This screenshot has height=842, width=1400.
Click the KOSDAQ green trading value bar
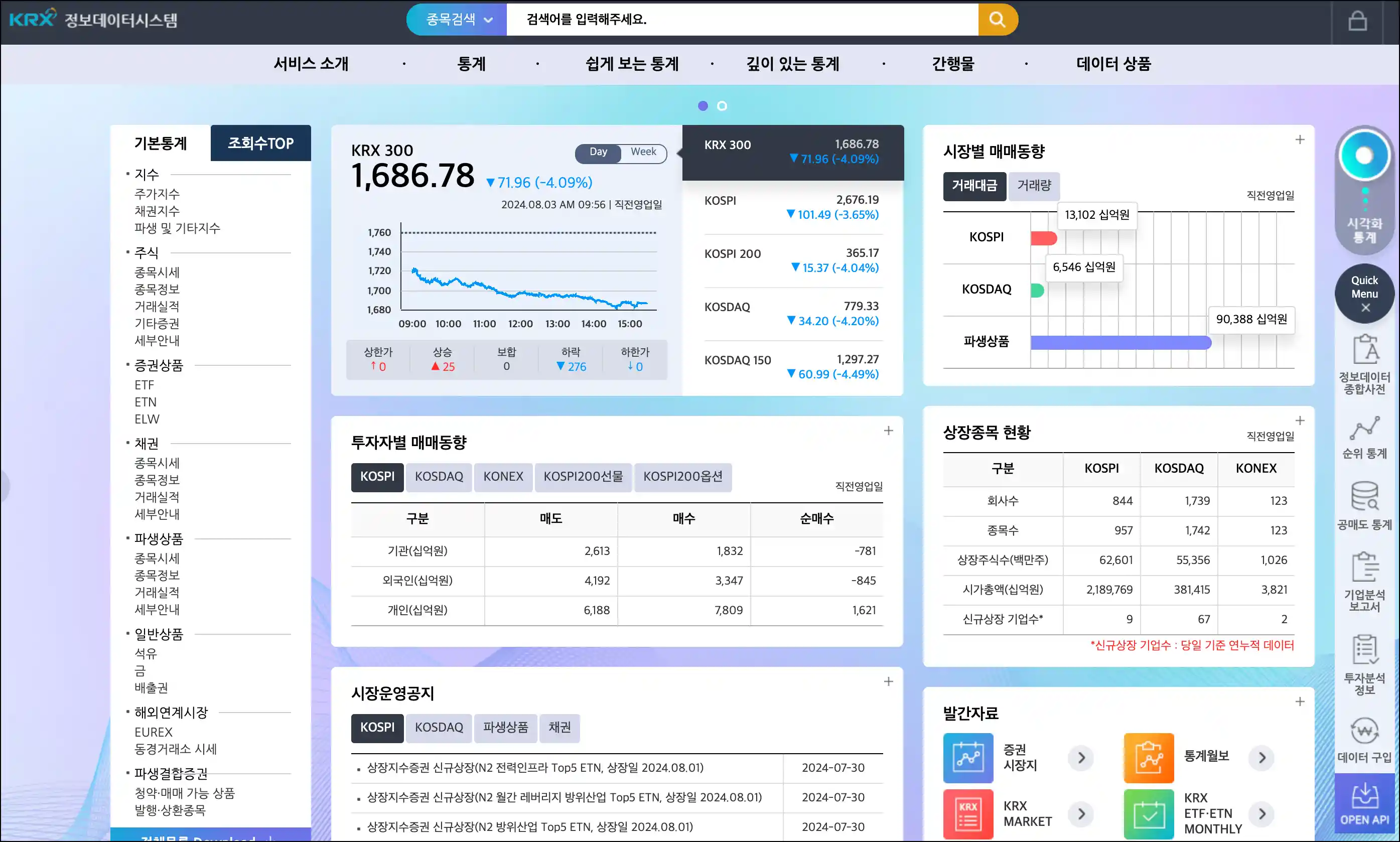coord(1037,291)
